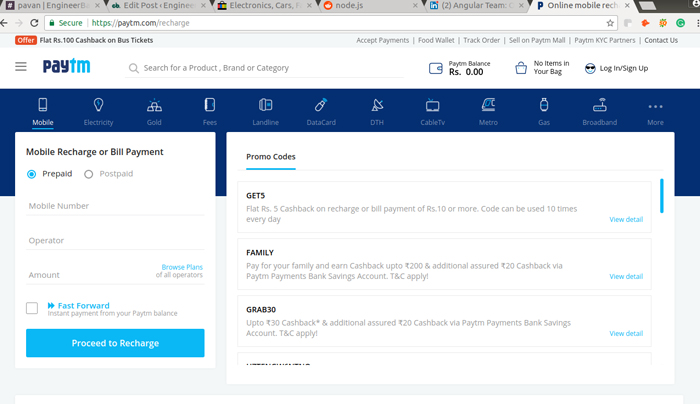700x404 pixels.
Task: View detail of GRAB30 promo code
Action: click(x=626, y=333)
